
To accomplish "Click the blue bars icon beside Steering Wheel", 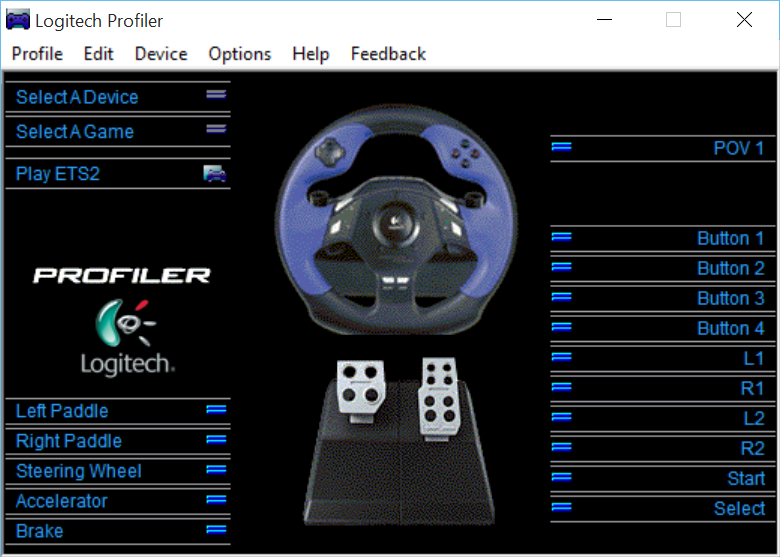I will 216,469.
